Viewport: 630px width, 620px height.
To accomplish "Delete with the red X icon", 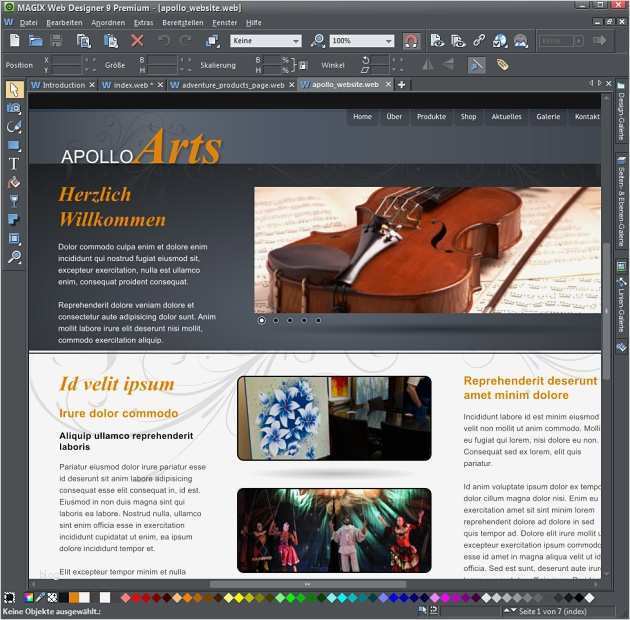I will (x=137, y=41).
